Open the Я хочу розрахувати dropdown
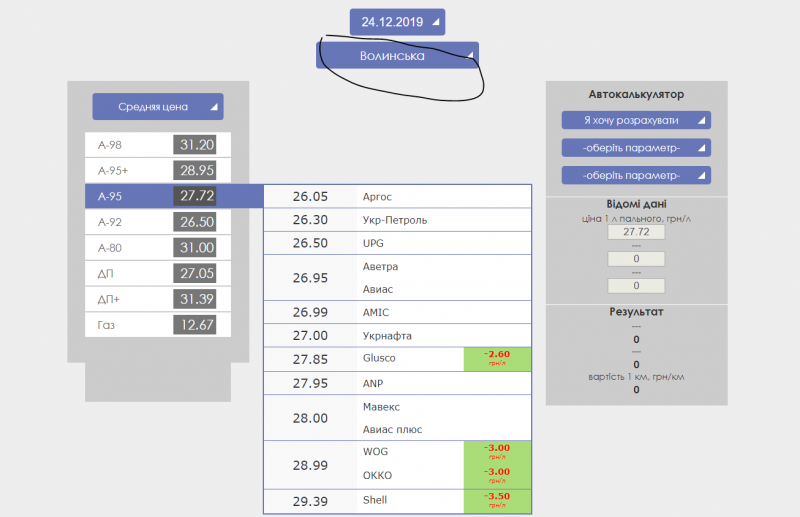The height and width of the screenshot is (517, 800). pyautogui.click(x=635, y=120)
